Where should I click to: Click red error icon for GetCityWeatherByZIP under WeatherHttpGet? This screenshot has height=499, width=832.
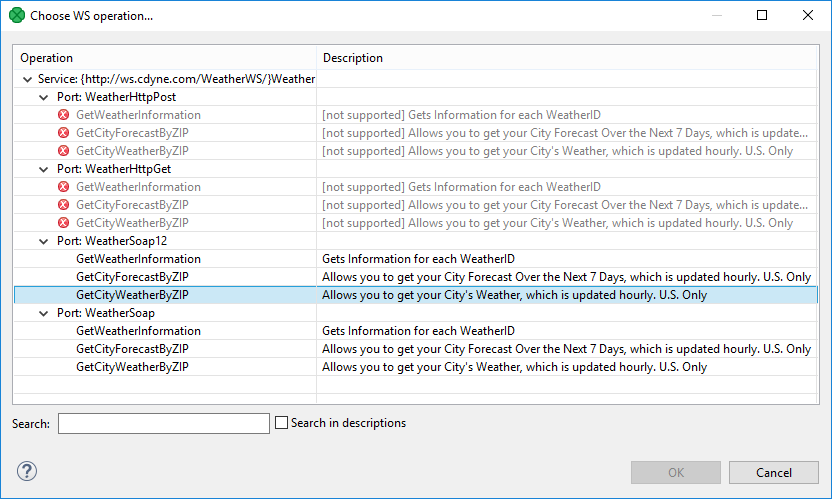coord(64,223)
